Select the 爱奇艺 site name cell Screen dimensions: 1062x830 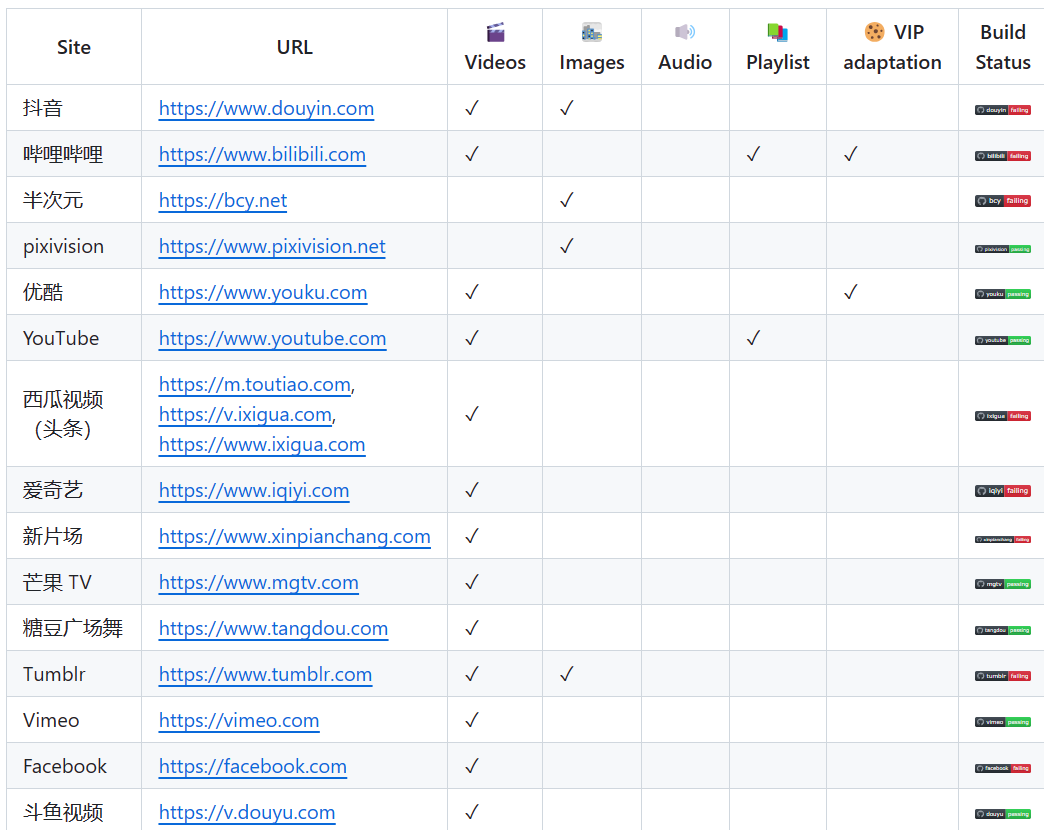[x=74, y=490]
